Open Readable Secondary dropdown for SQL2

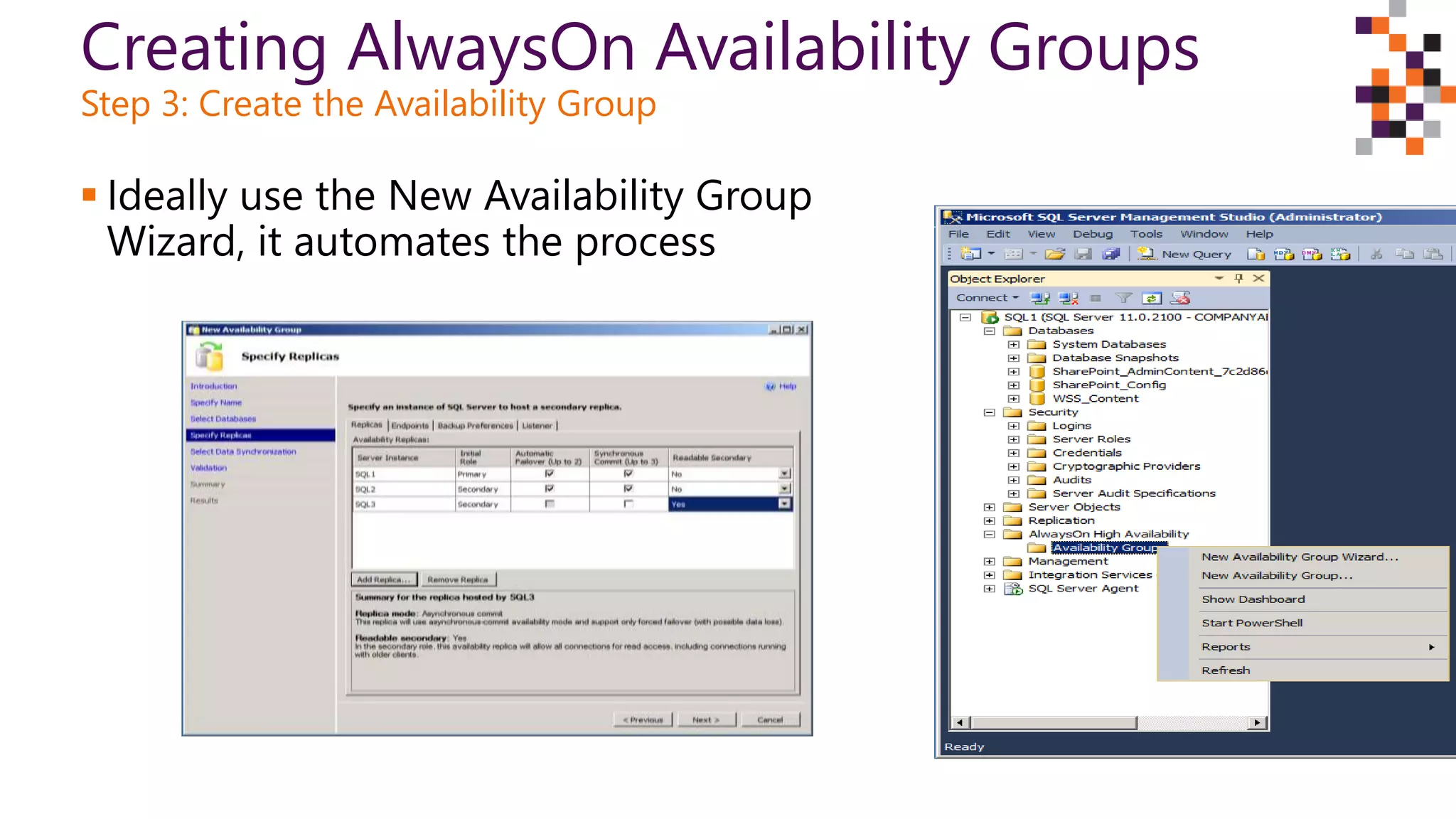784,488
